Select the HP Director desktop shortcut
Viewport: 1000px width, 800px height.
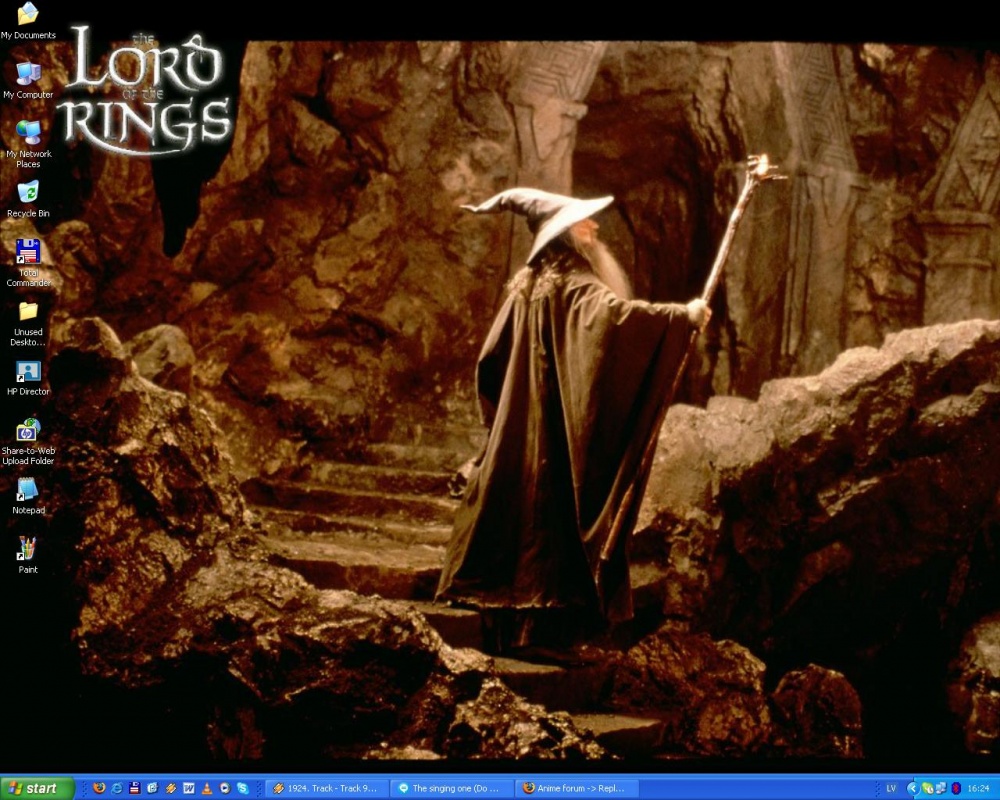28,378
